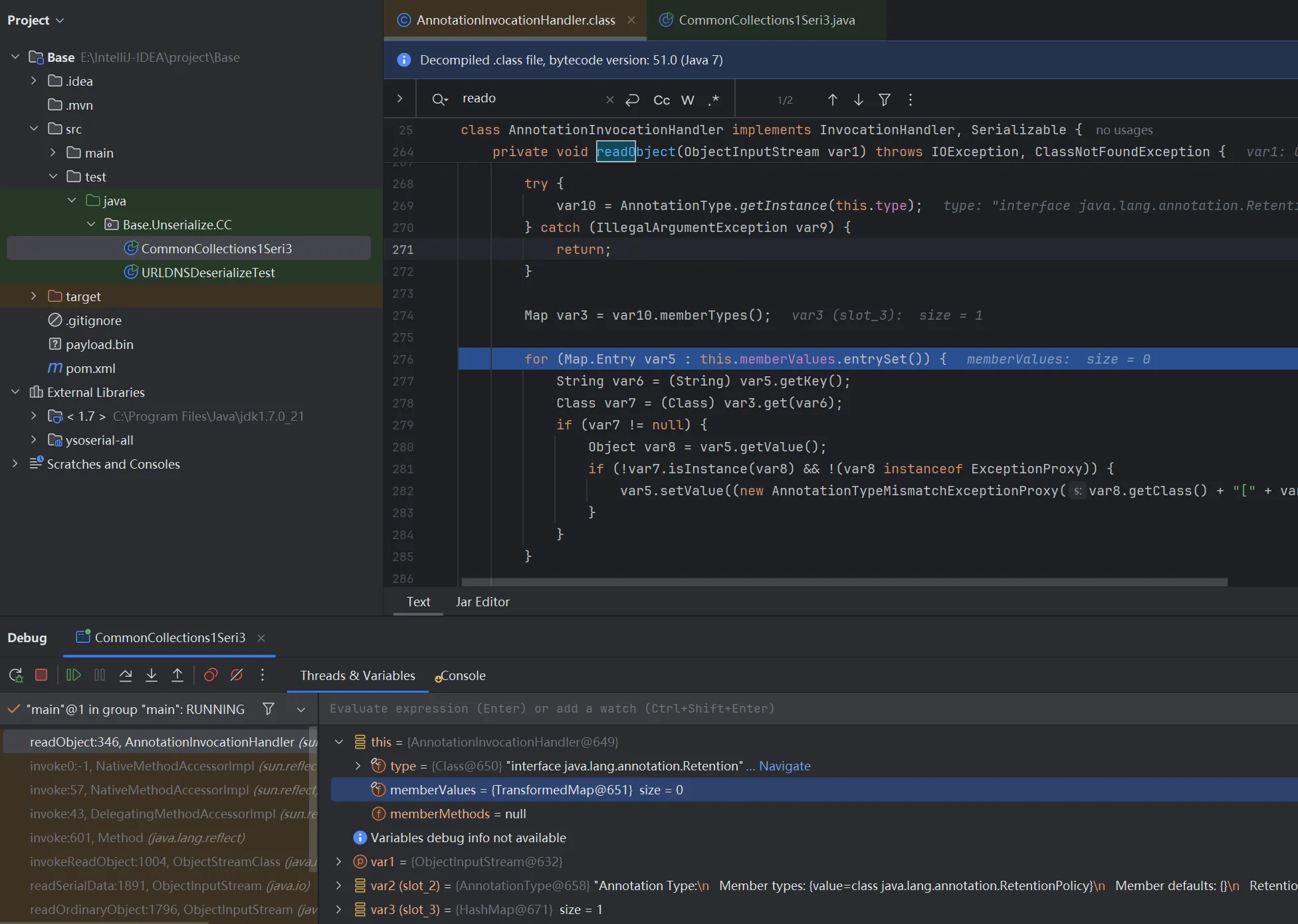Click the Mute Breakpoints icon
The width and height of the screenshot is (1298, 924).
coord(237,675)
